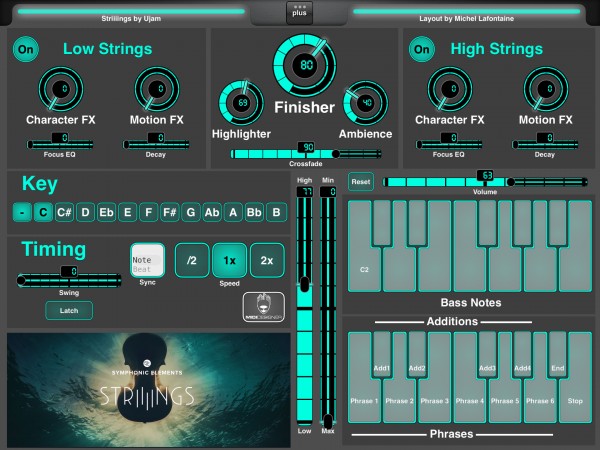The image size is (600, 450).
Task: Click the MIDI Designer logo icon
Action: 264,307
